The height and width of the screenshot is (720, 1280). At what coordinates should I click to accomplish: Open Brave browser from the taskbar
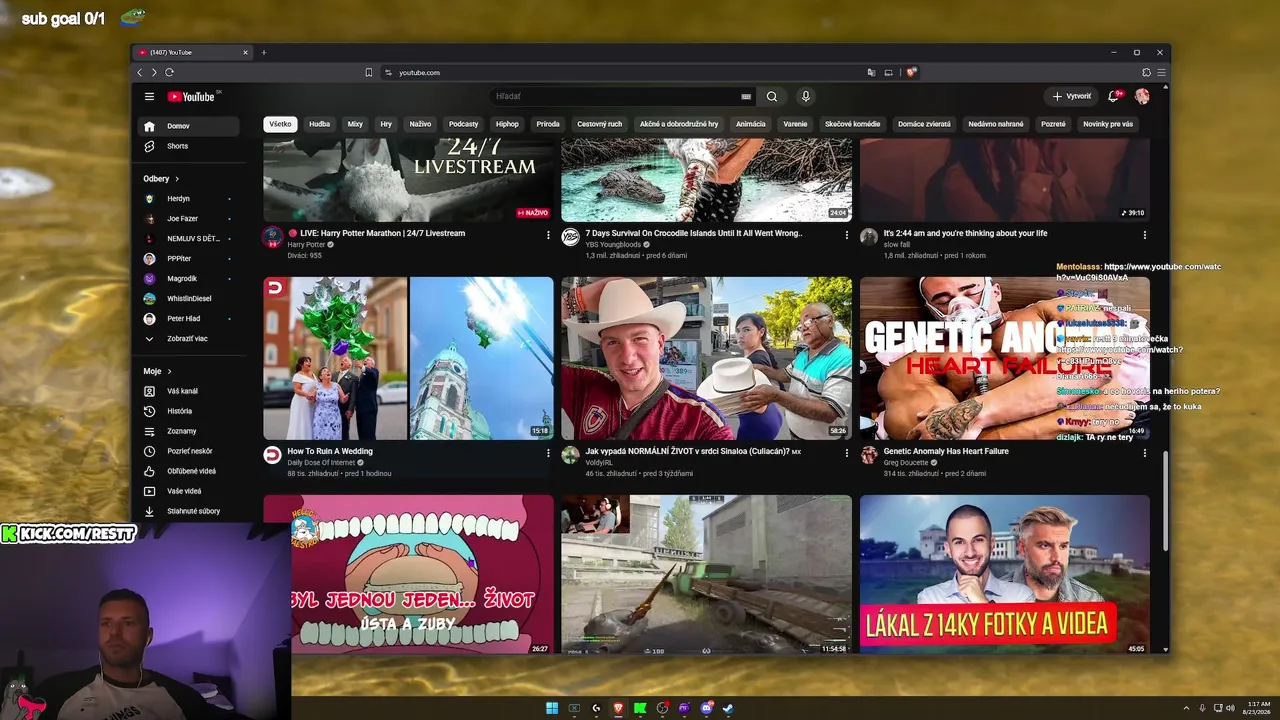(x=618, y=709)
